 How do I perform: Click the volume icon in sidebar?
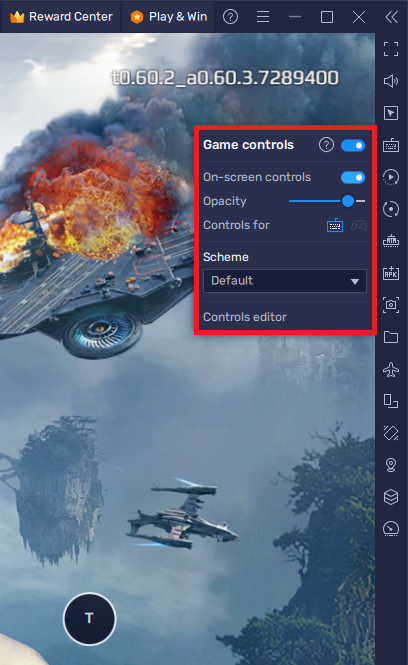391,81
